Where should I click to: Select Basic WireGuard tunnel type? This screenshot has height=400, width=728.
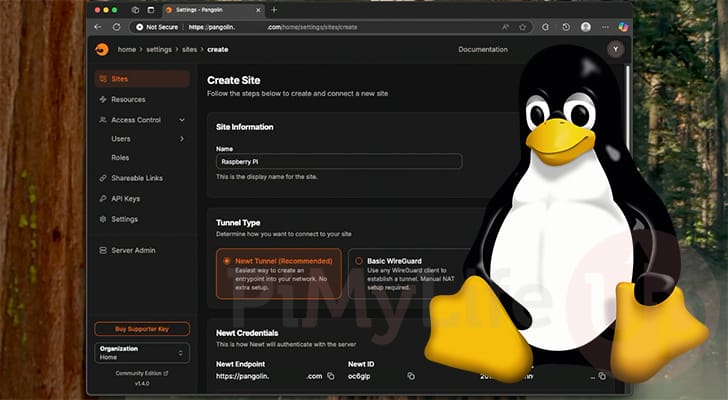(410, 274)
